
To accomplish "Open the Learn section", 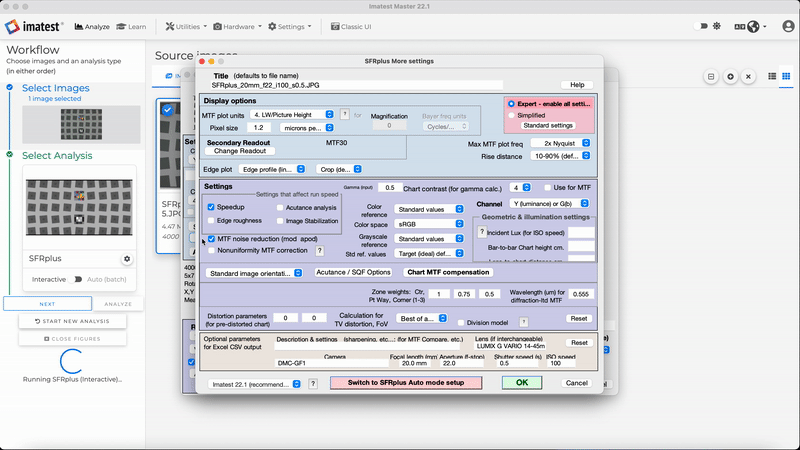I will 131,27.
